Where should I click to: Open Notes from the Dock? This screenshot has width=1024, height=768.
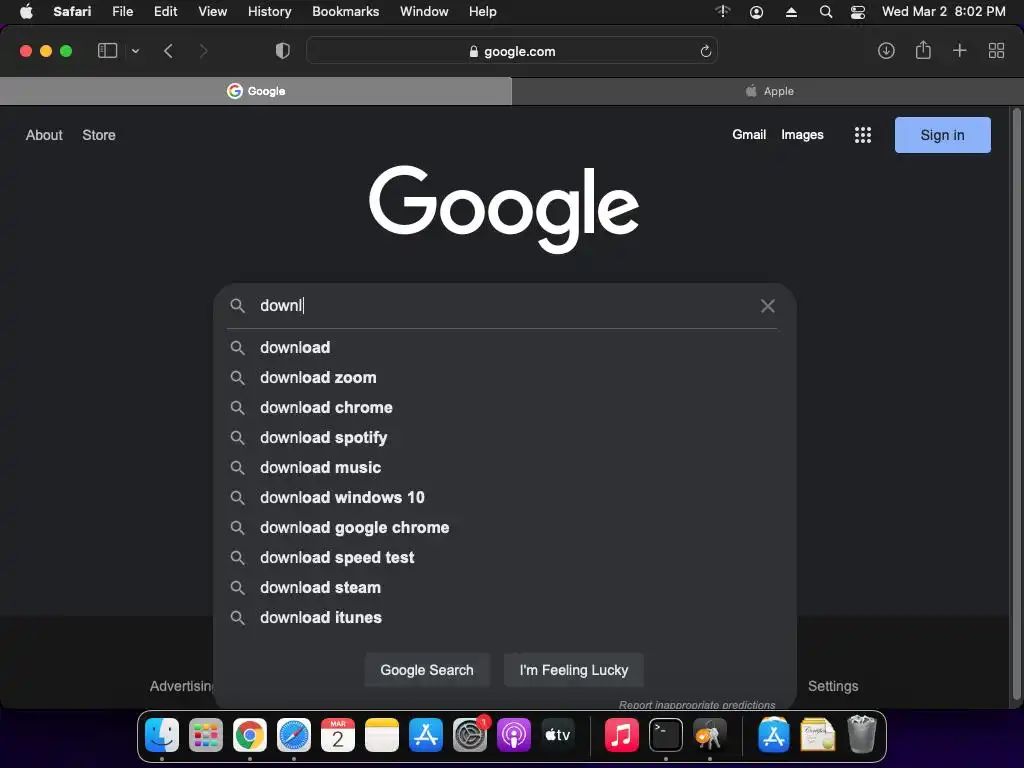[382, 735]
